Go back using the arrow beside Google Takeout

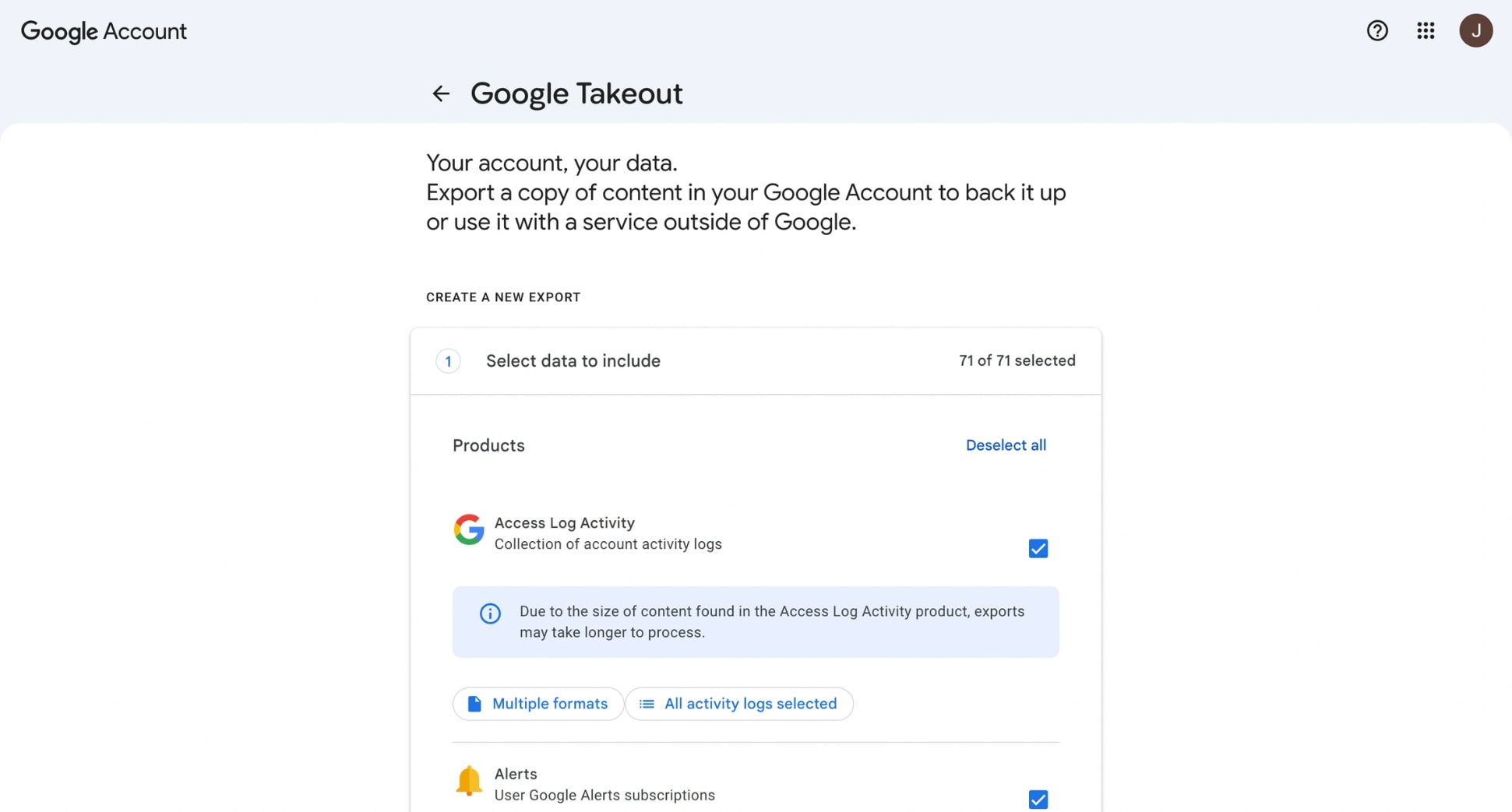441,93
